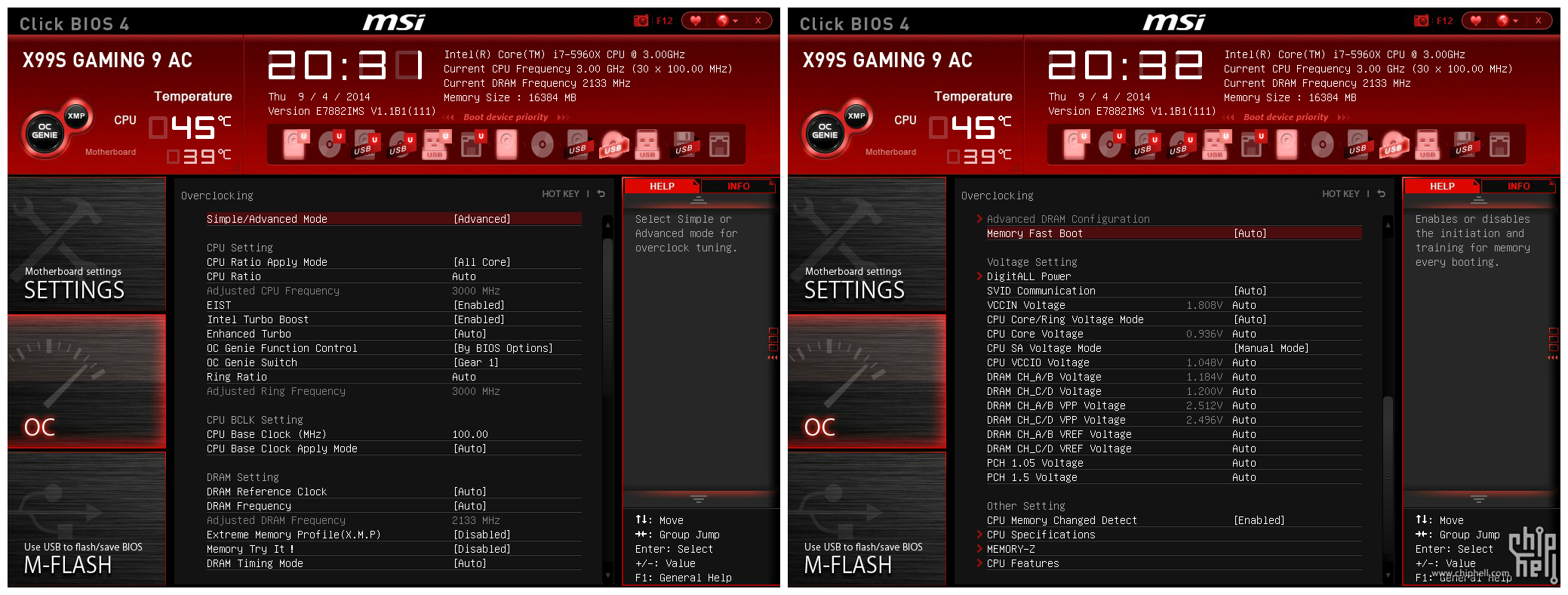Image resolution: width=1568 pixels, height=595 pixels.
Task: Select non-UEFI hard disk boot icon, left screen
Action: [507, 144]
